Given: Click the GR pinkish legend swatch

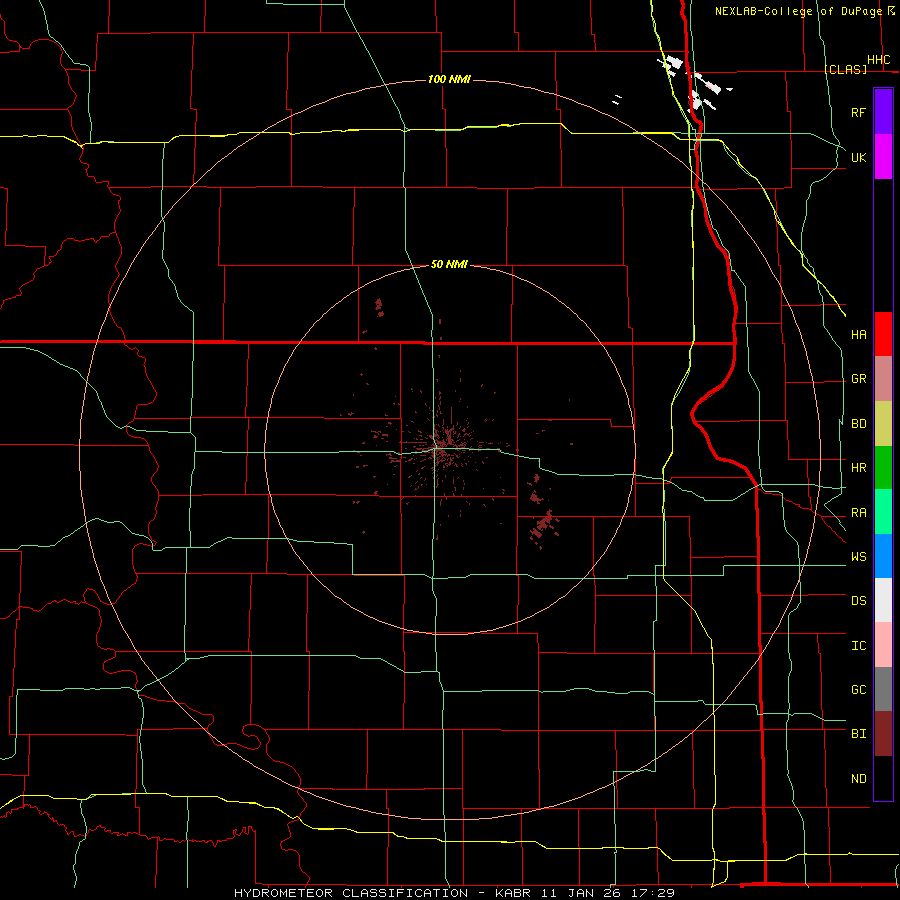Looking at the screenshot, I should [883, 378].
